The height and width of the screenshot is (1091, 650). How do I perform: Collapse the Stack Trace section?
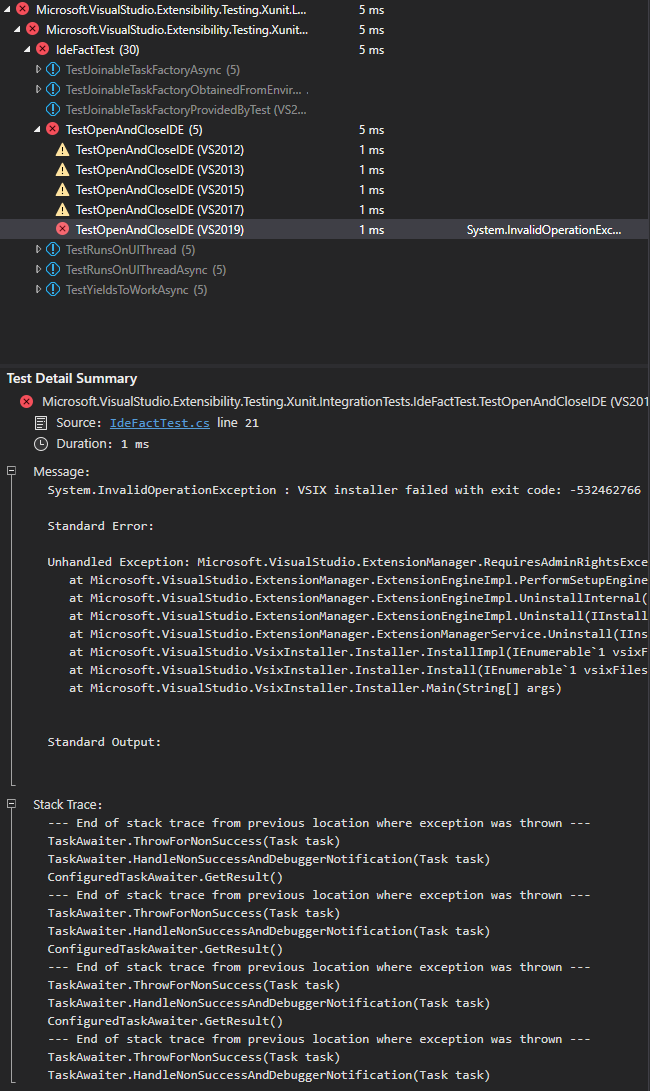click(11, 804)
